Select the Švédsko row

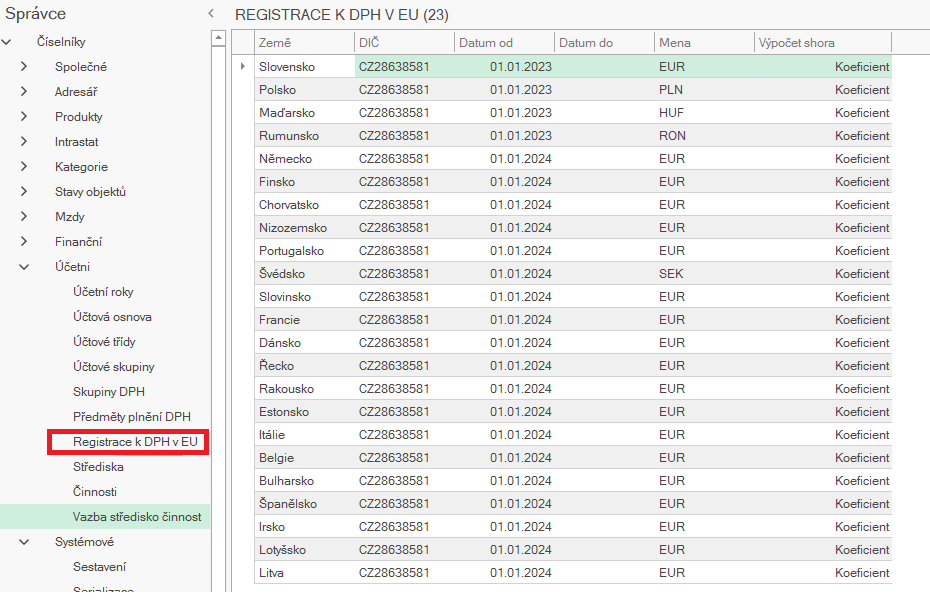[x=573, y=274]
